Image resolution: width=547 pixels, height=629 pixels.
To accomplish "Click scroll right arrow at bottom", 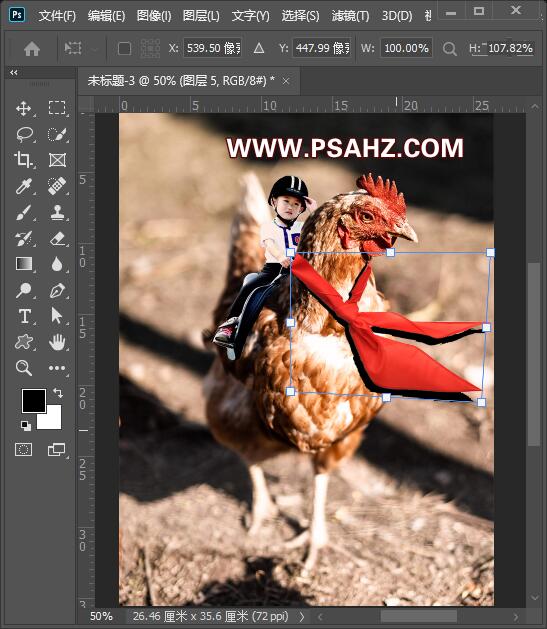I will (516, 617).
